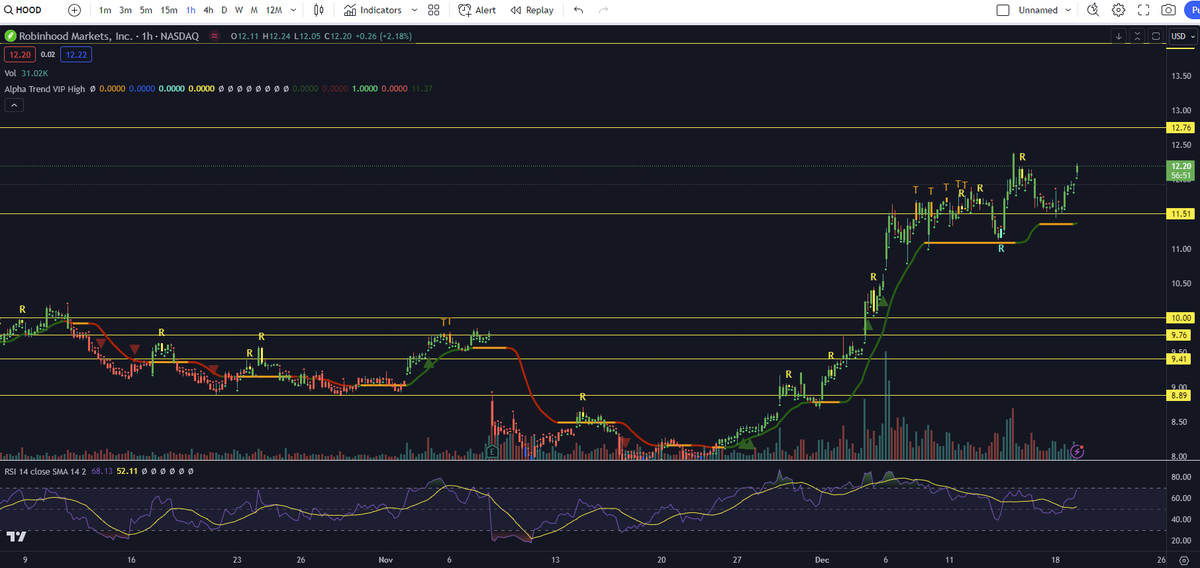The image size is (1200, 568).
Task: Take a chart snapshot with camera icon
Action: (x=1168, y=10)
